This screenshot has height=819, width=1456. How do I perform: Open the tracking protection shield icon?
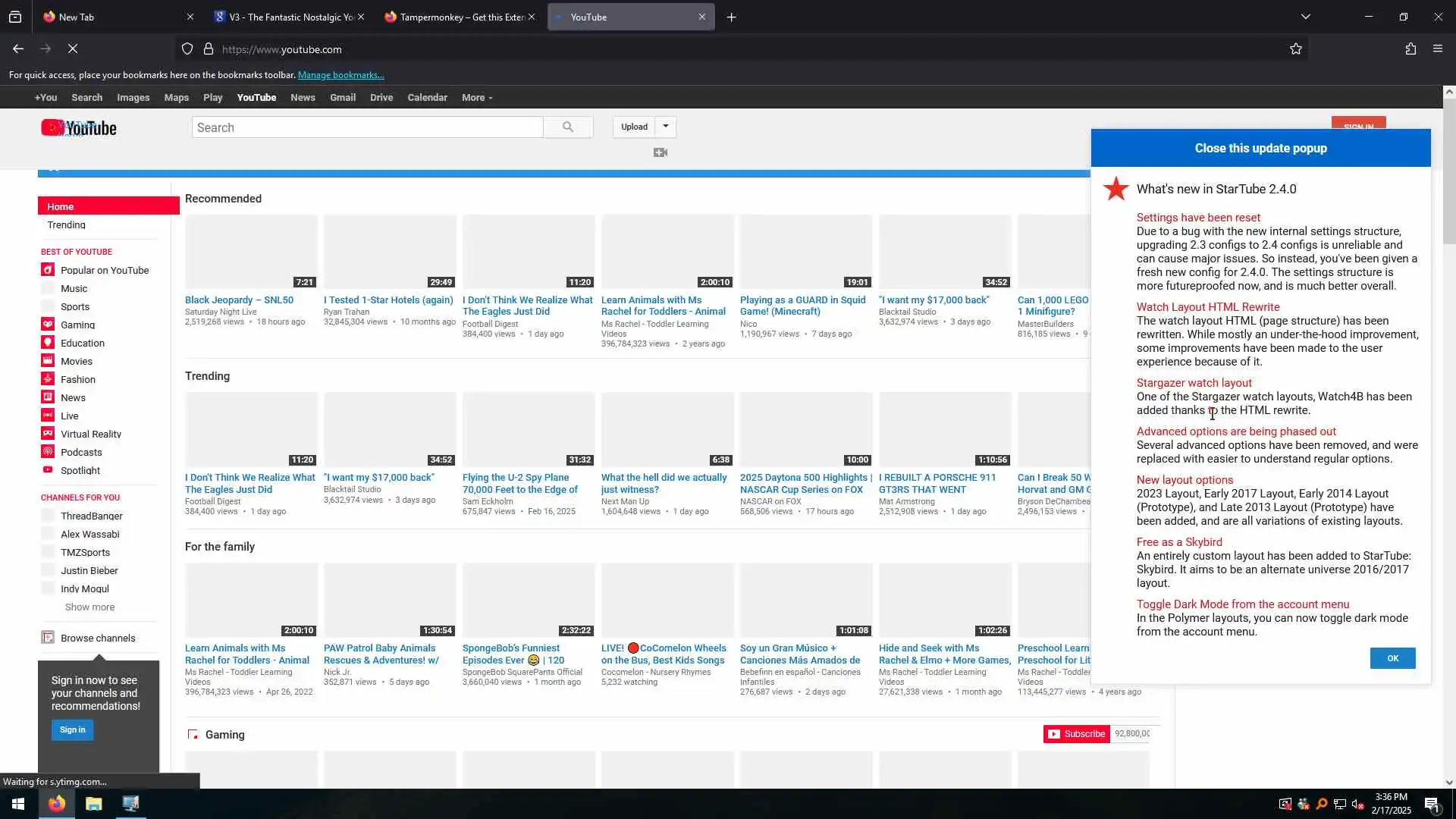pos(187,49)
